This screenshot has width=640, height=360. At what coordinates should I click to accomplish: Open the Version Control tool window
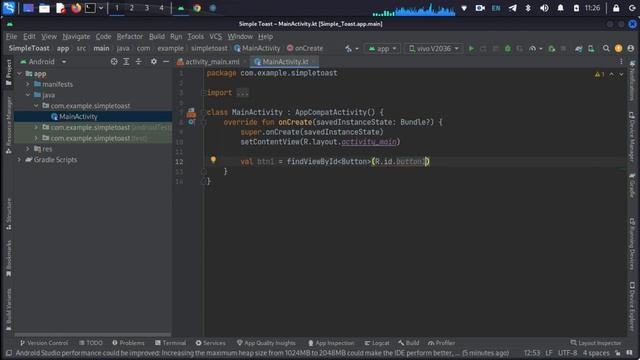coord(44,343)
